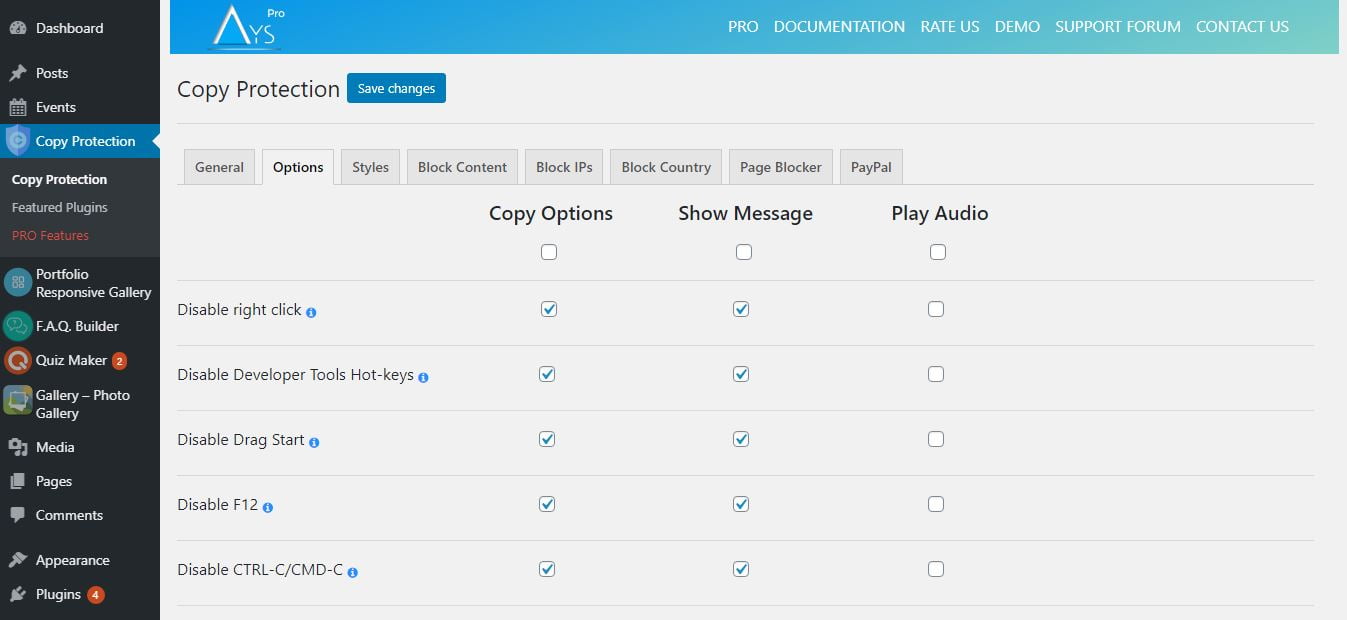1347x620 pixels.
Task: Open the PayPal tab
Action: [871, 167]
